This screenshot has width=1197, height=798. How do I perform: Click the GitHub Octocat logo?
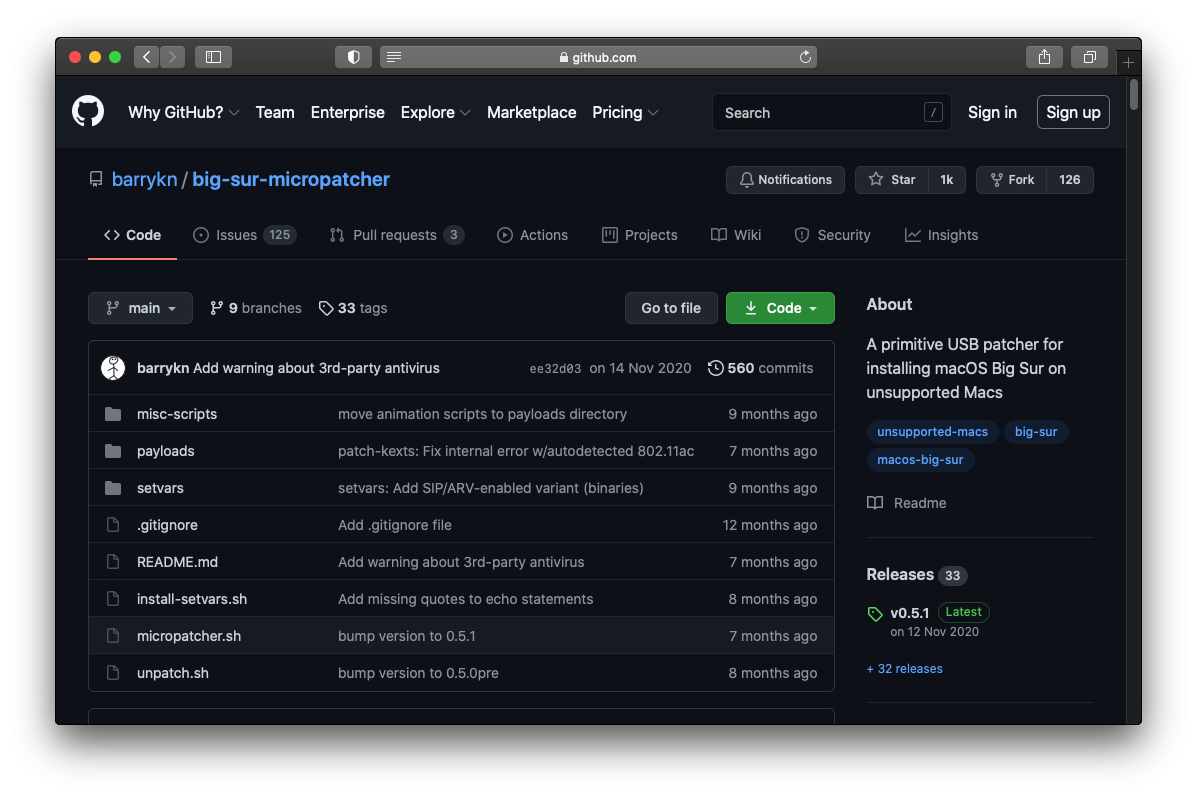[x=88, y=112]
